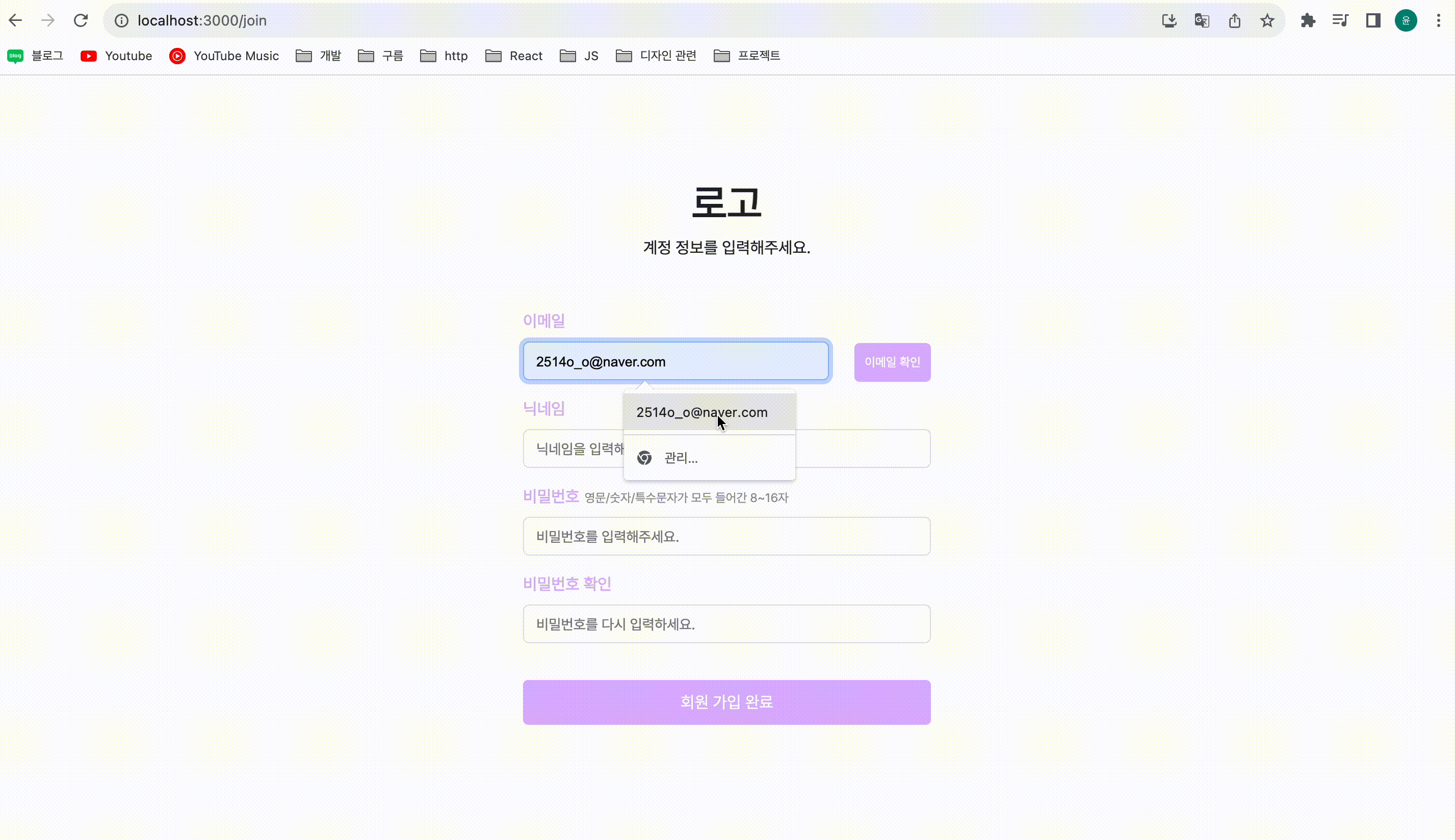Open the React bookmarks folder
1455x840 pixels.
click(x=513, y=56)
